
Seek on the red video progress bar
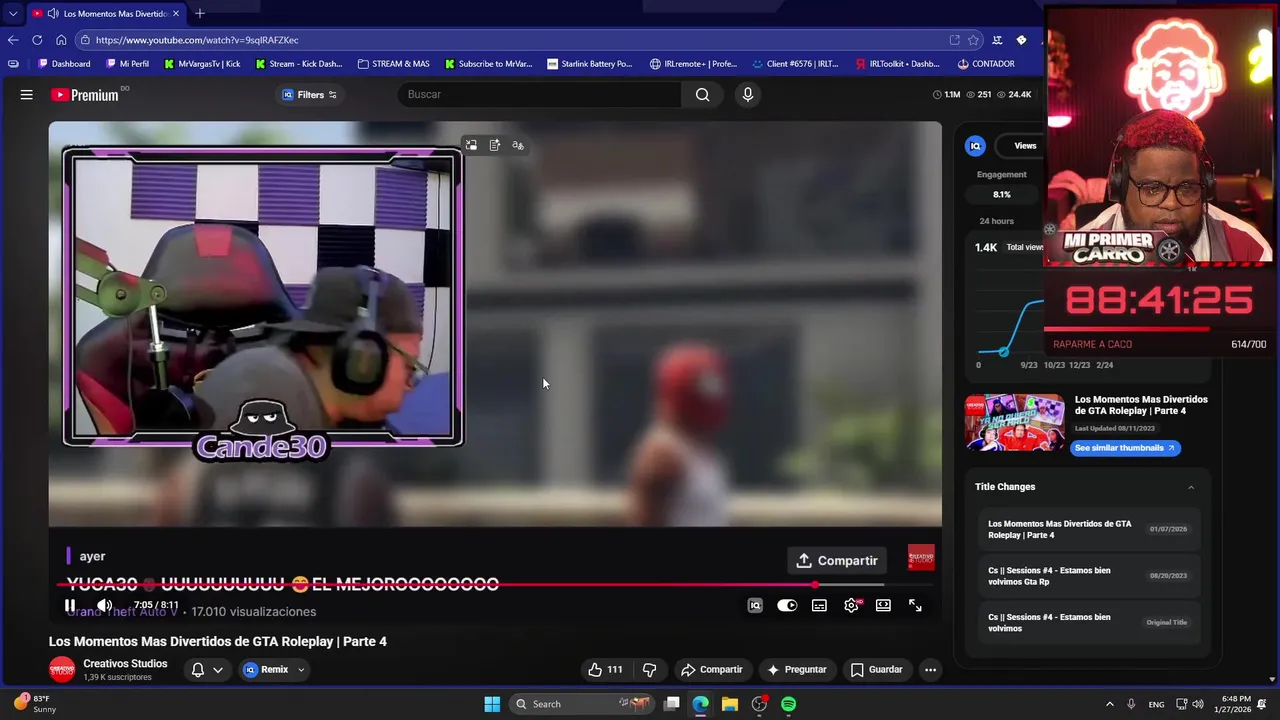coord(495,584)
